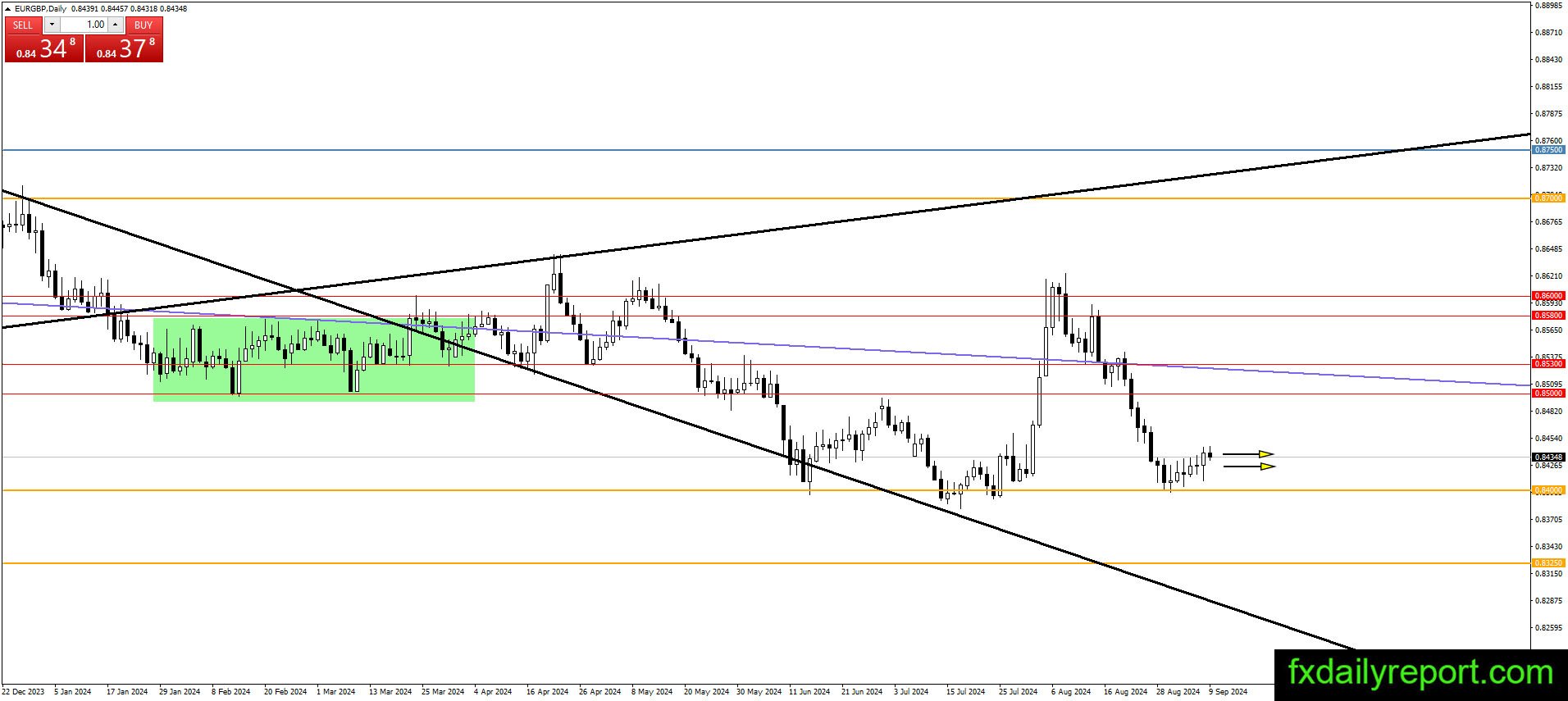
Task: Click the 0.85800 red price label
Action: click(1548, 315)
